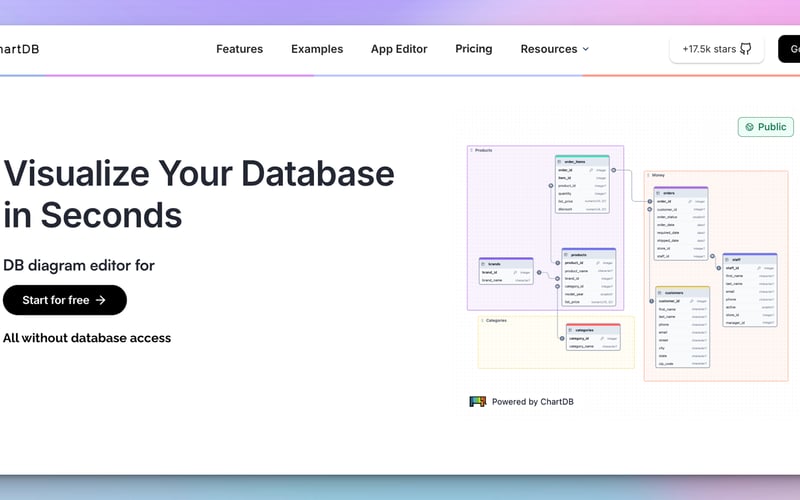Click the key icon on category_id row
800x500 pixels.
coord(603,338)
